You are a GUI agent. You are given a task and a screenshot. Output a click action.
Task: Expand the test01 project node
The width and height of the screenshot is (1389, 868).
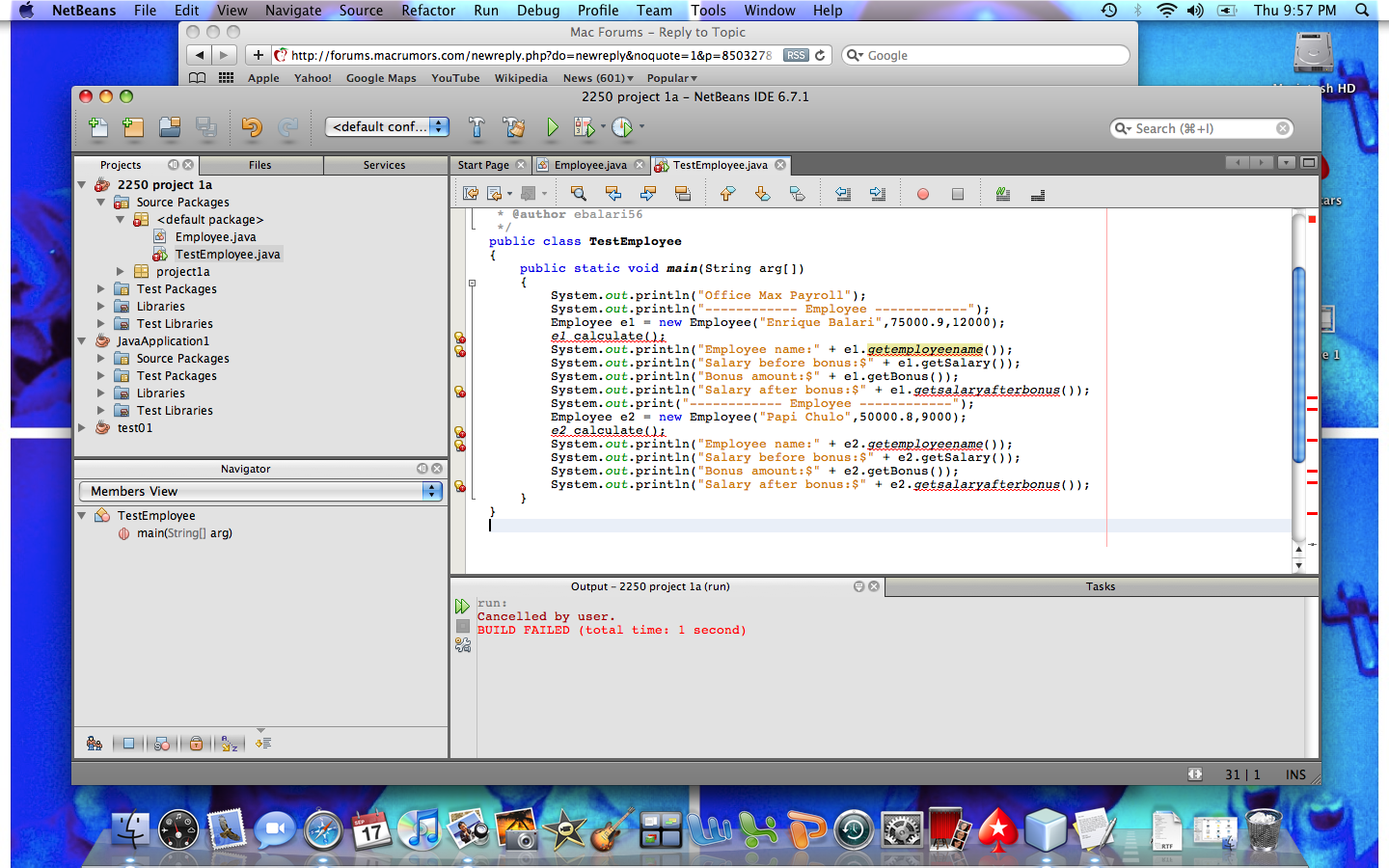coord(82,428)
